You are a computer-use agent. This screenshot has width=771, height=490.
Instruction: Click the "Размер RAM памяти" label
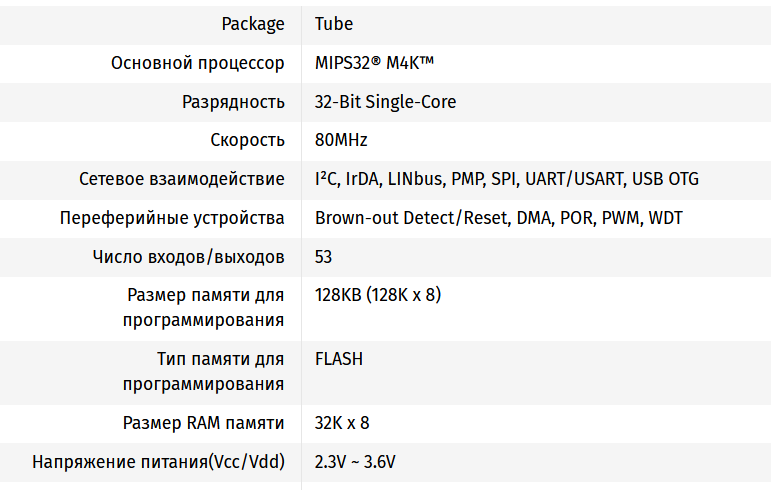click(x=203, y=423)
